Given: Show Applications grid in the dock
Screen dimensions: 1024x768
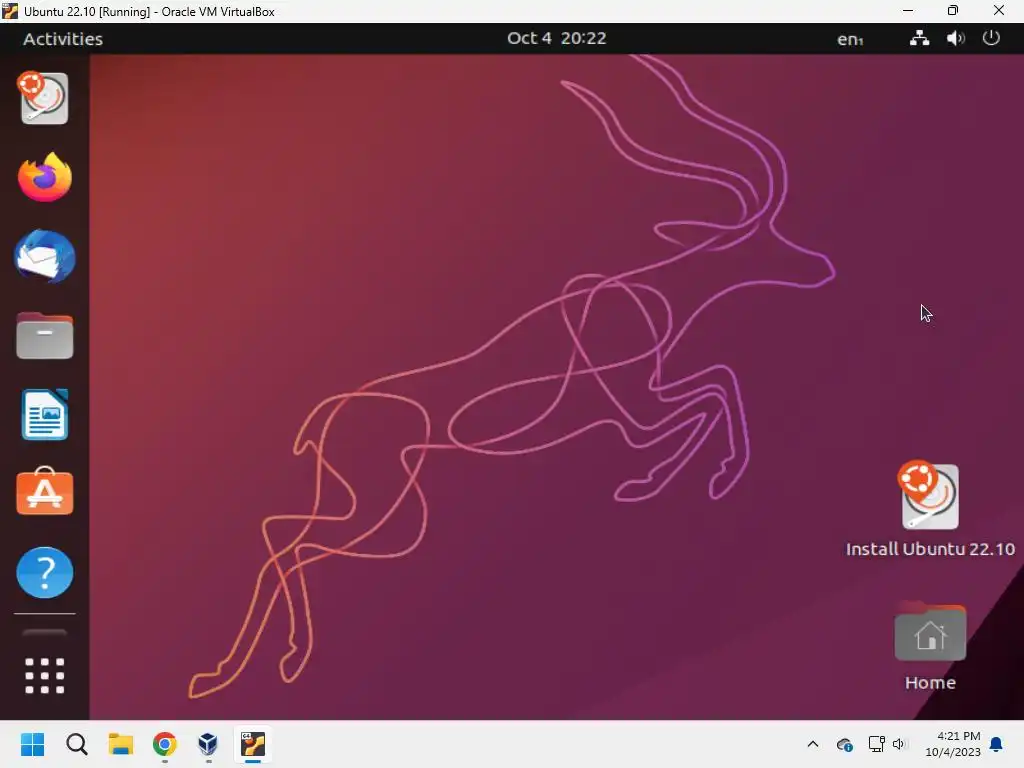Looking at the screenshot, I should coord(44,675).
